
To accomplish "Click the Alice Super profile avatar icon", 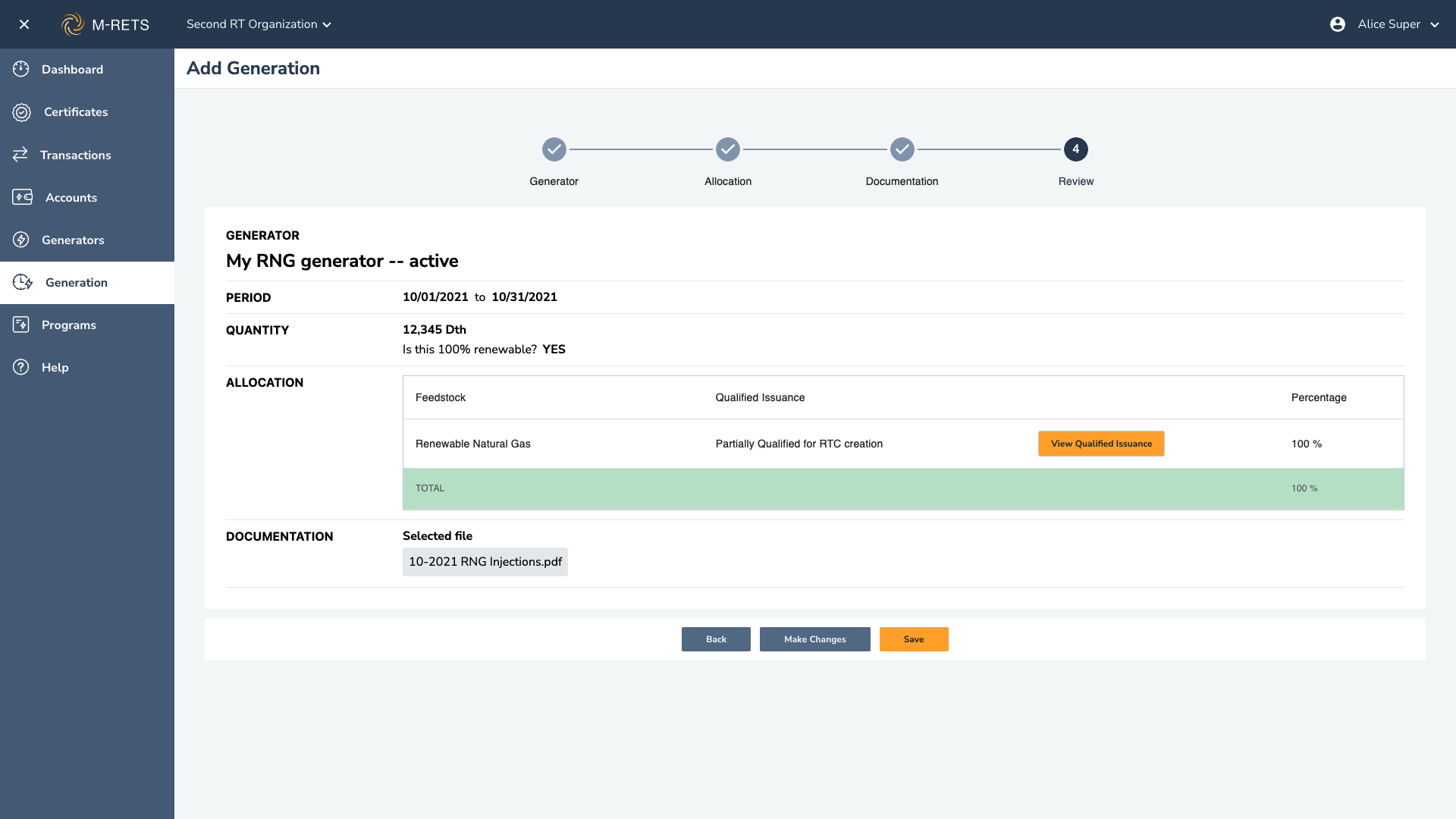I will coord(1338,24).
